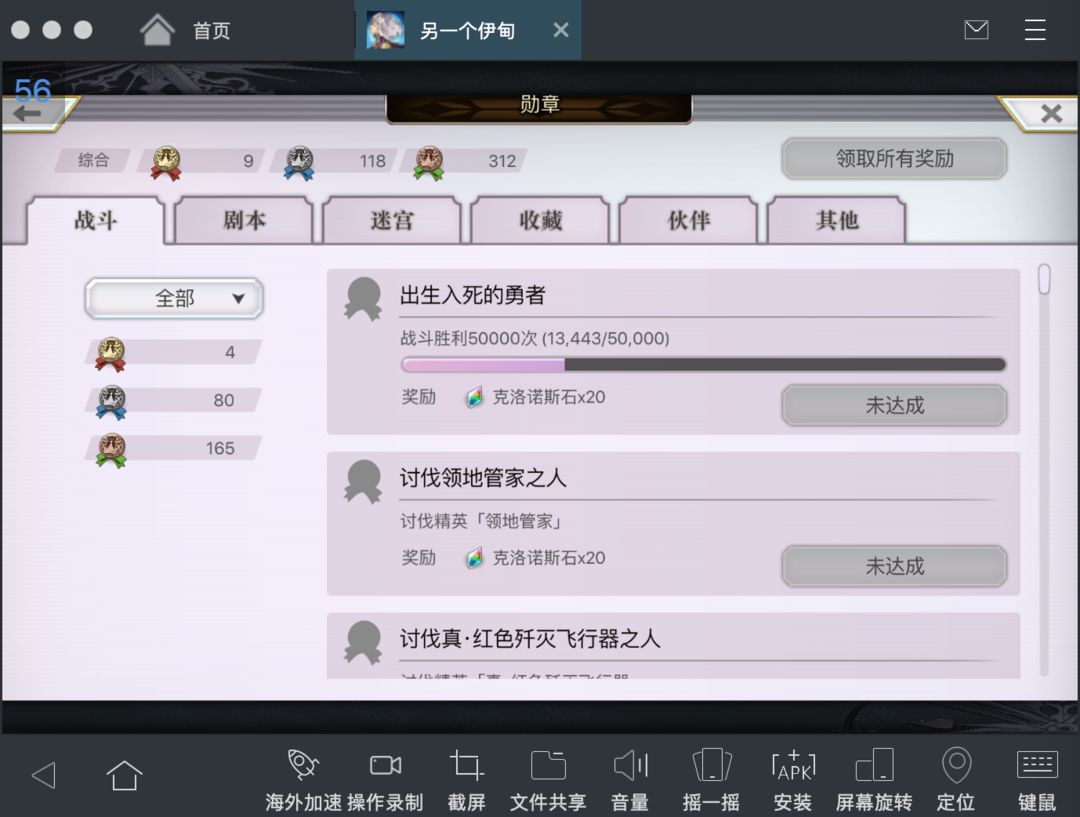Open the 首页 home icon
This screenshot has height=817, width=1080.
(157, 30)
